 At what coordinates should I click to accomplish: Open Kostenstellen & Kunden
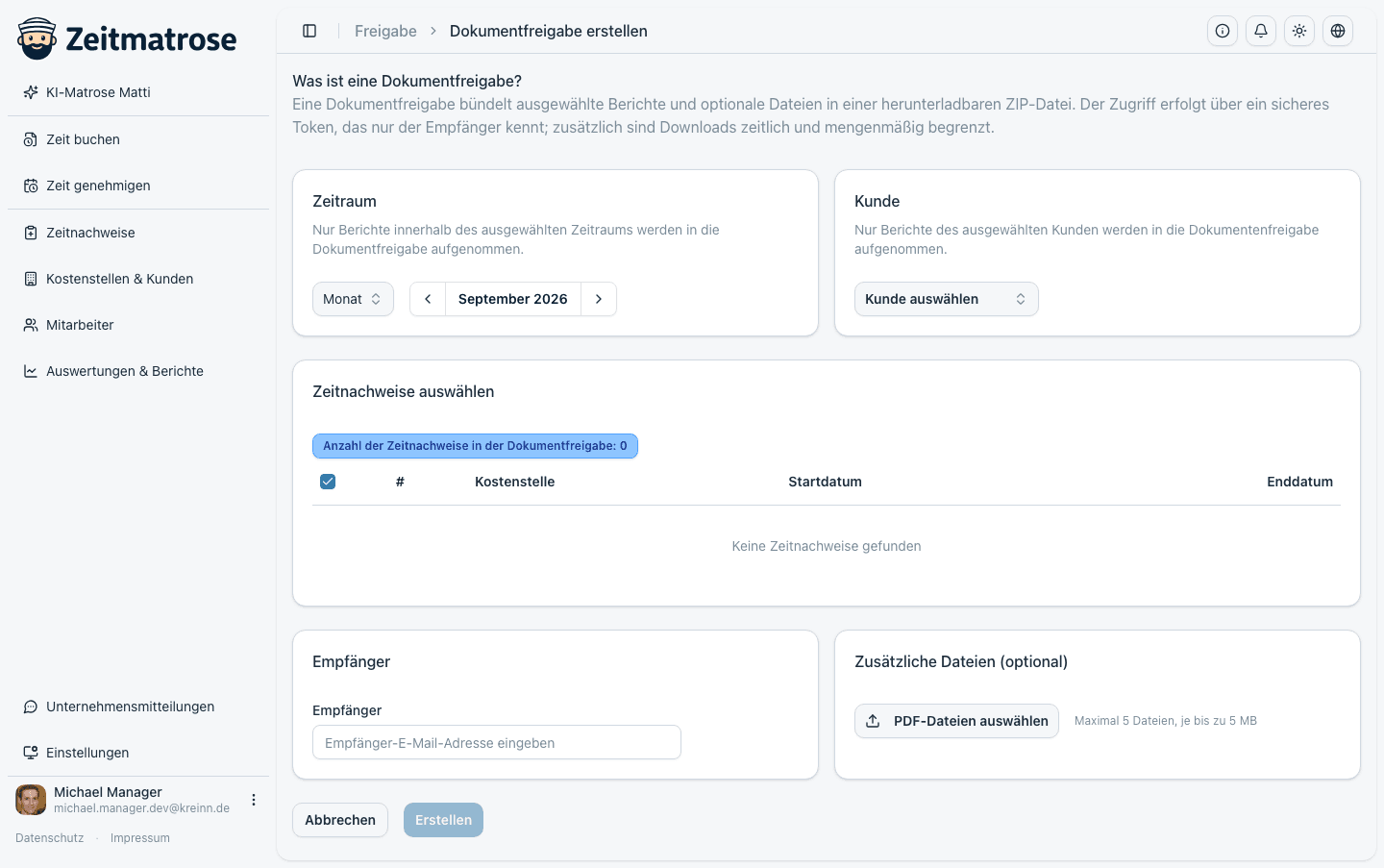(138, 279)
